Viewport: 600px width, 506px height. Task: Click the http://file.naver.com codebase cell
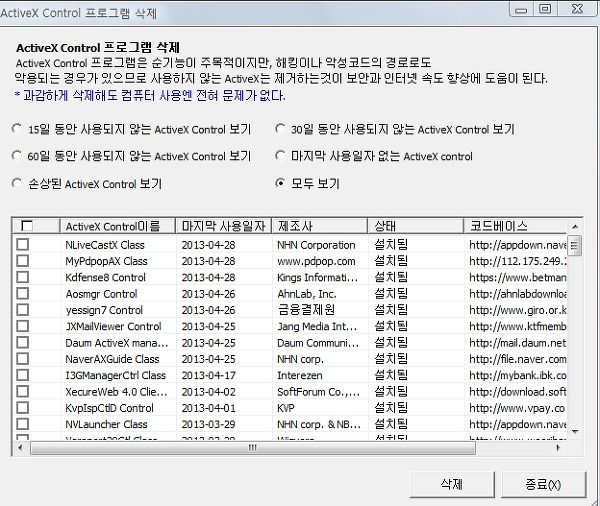pyautogui.click(x=518, y=359)
